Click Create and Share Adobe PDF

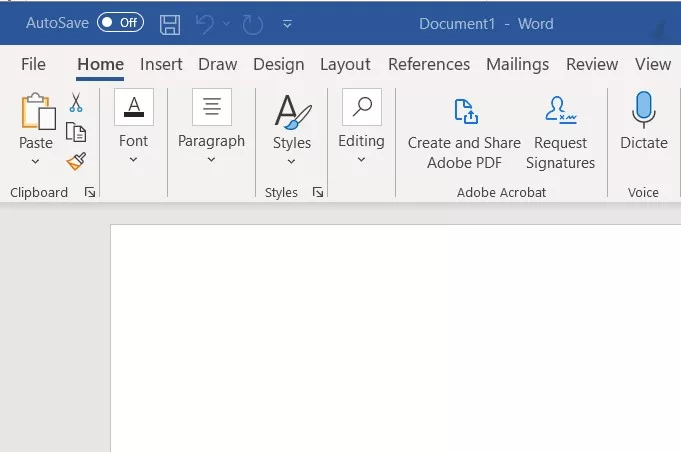464,134
